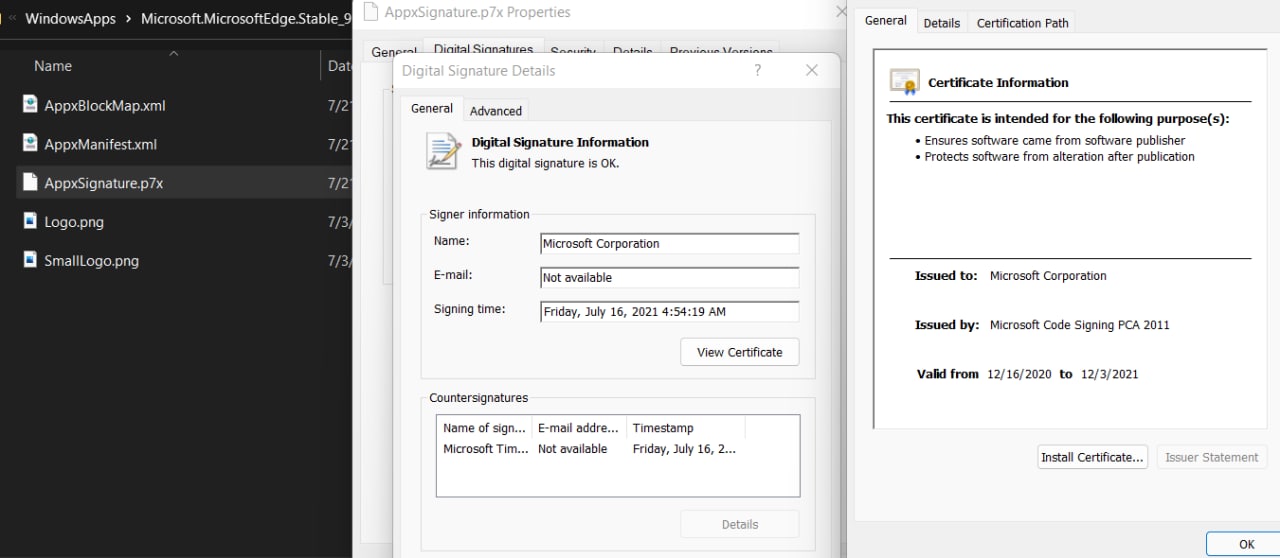The image size is (1280, 558).
Task: Click the View Certificate button
Action: 740,352
